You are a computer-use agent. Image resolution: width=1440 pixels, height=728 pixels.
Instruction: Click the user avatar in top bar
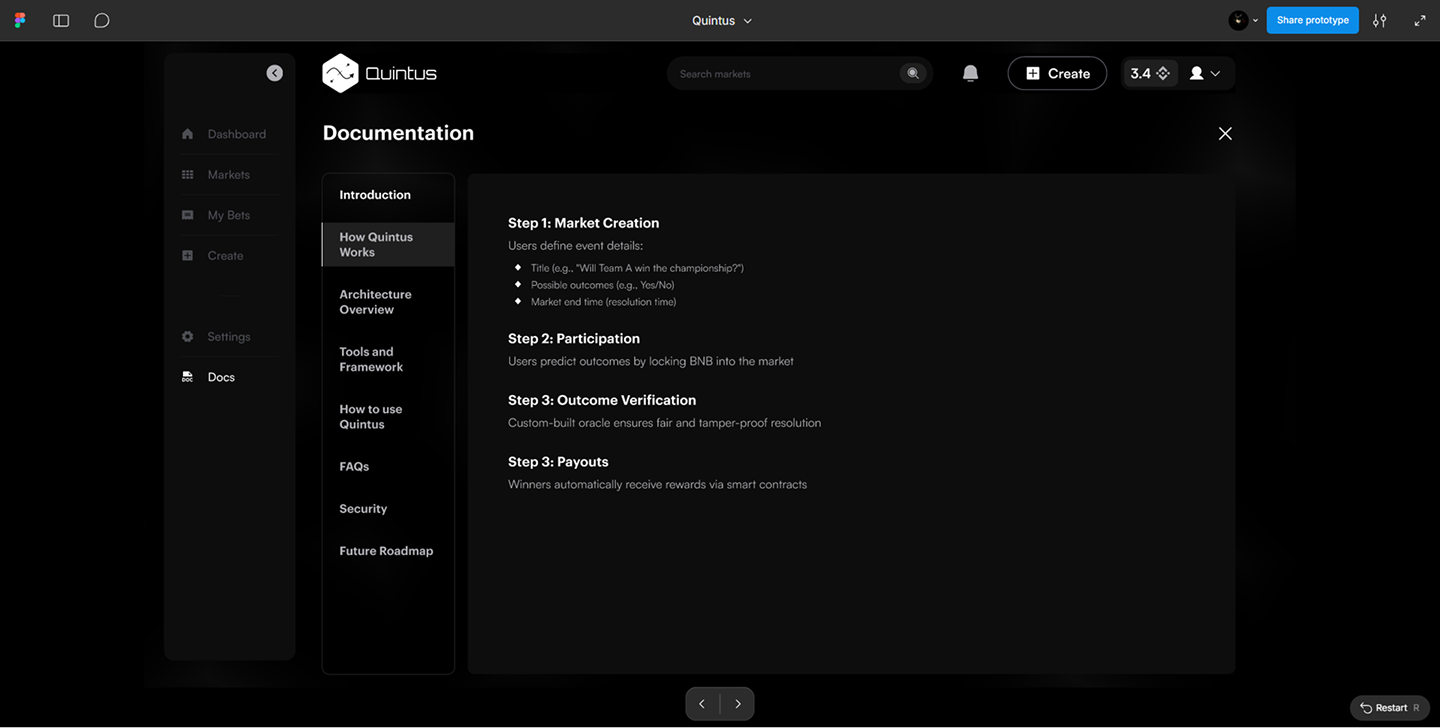pos(1238,20)
